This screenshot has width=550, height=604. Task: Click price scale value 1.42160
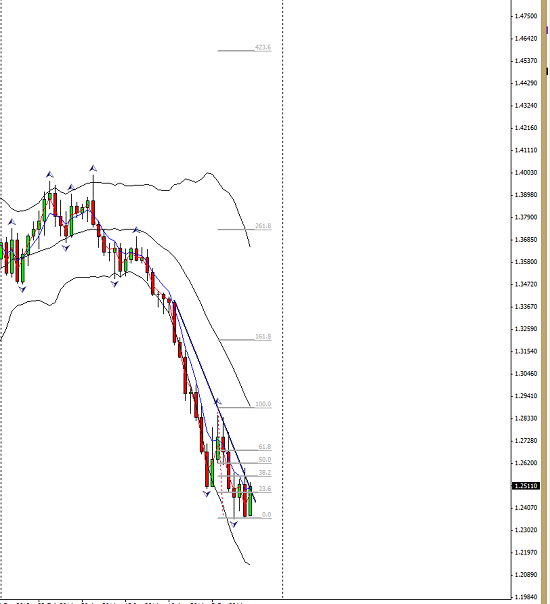point(526,128)
